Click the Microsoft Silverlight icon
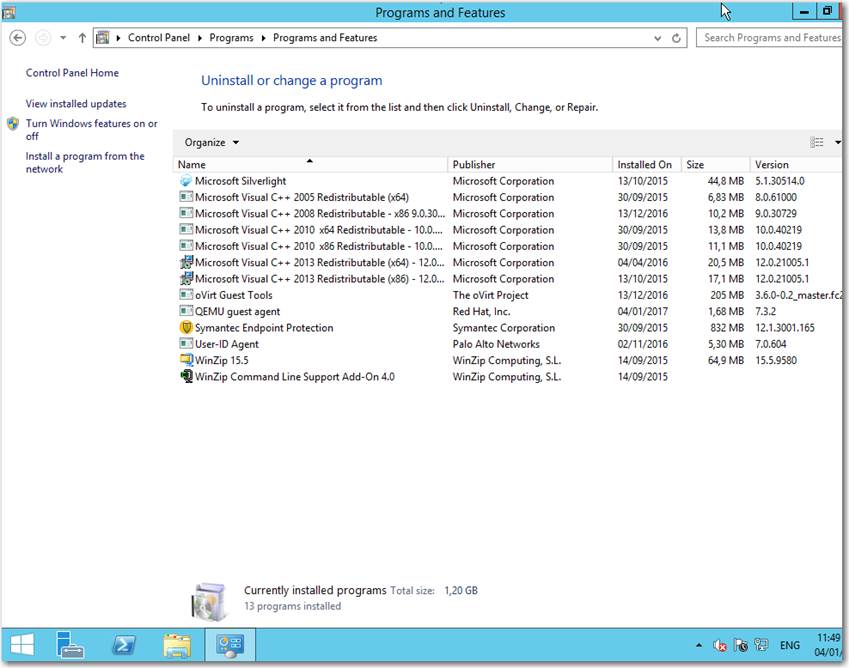849x668 pixels. [x=186, y=181]
